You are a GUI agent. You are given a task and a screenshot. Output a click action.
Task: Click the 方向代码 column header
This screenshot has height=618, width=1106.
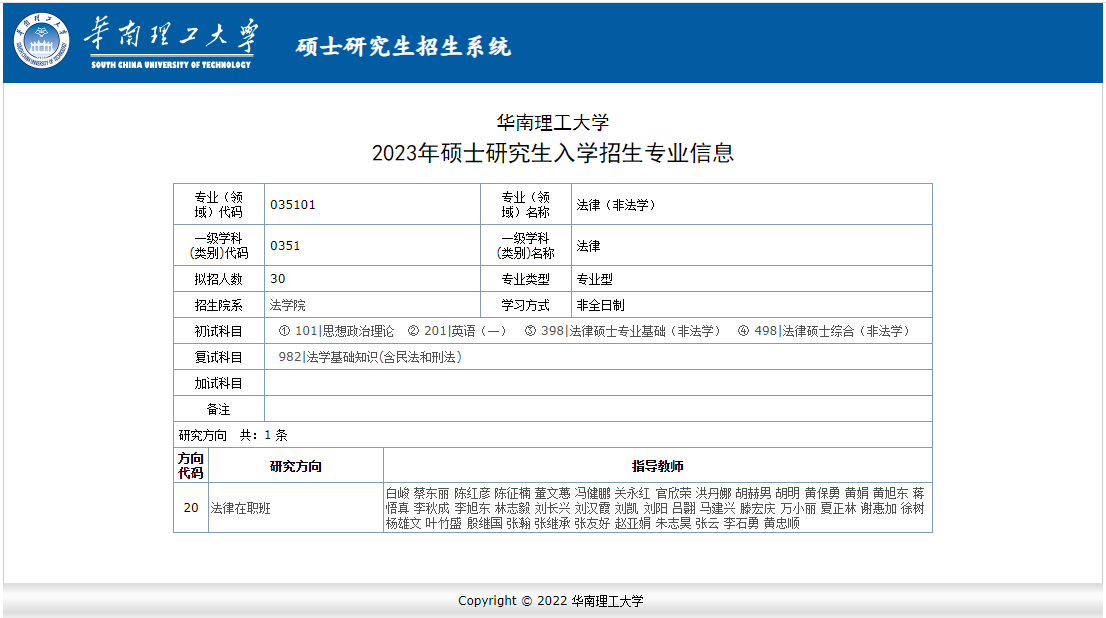coord(191,466)
